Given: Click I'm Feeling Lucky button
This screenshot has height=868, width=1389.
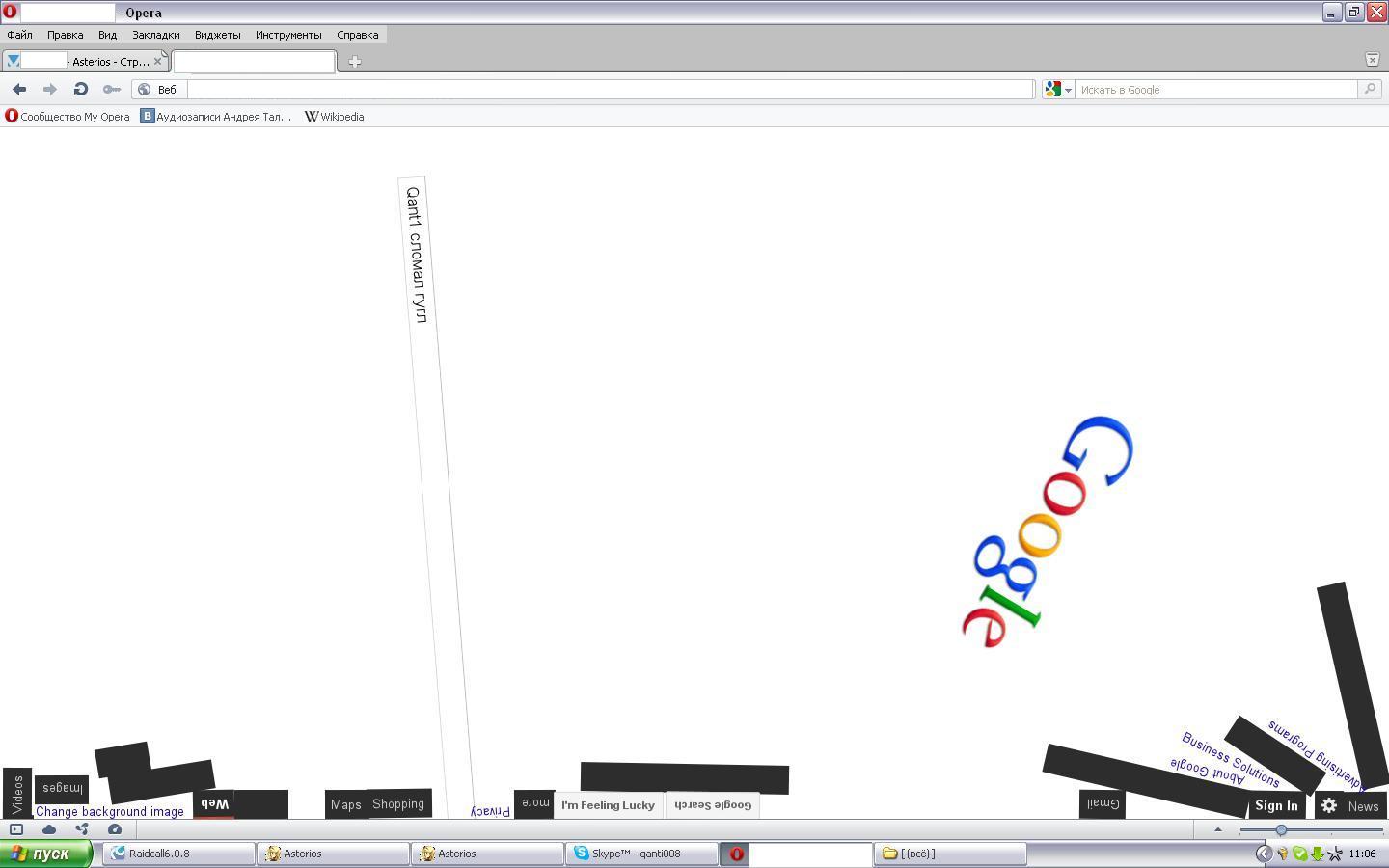Looking at the screenshot, I should 608,805.
